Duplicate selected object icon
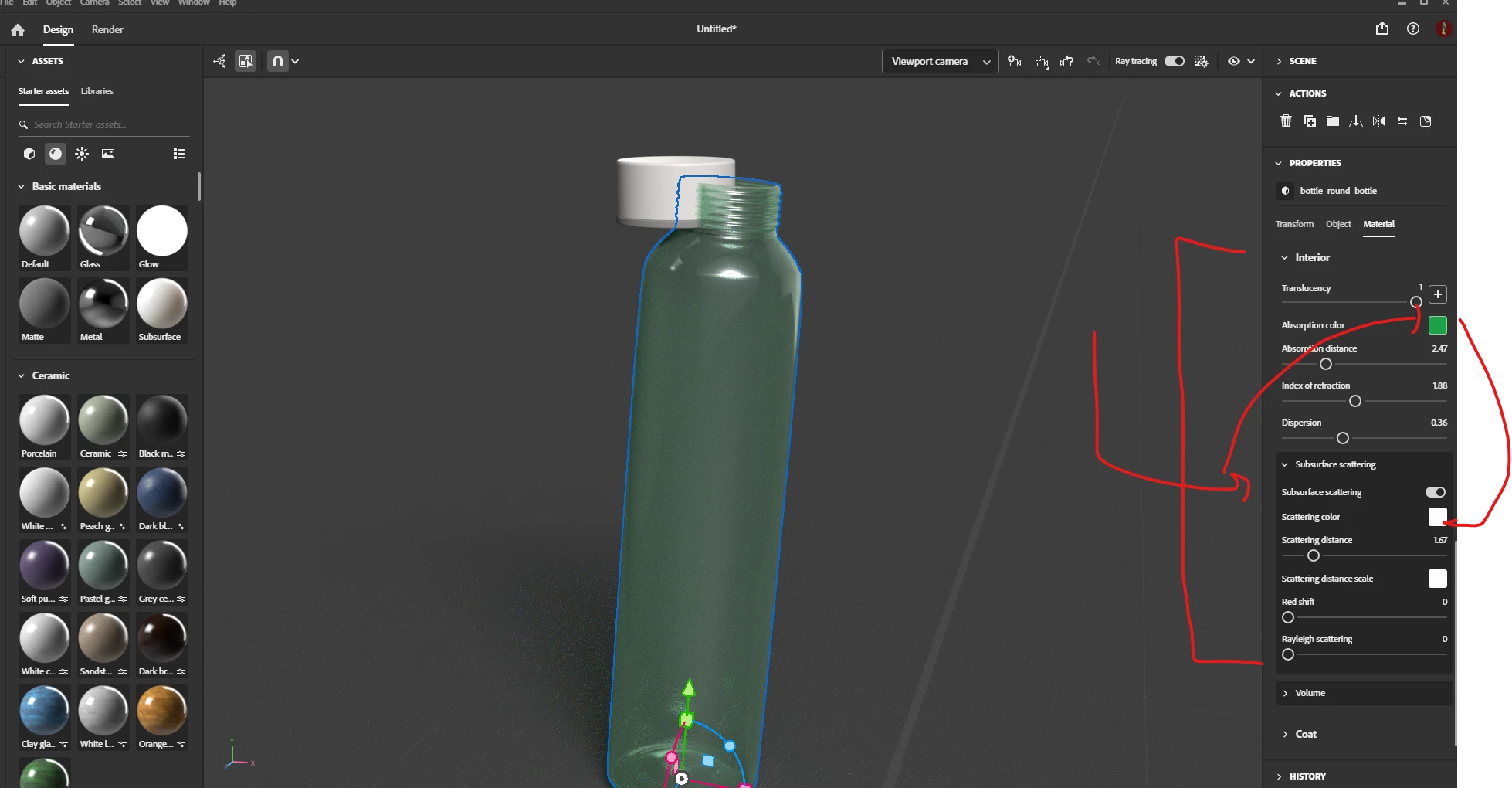1512x788 pixels. tap(1310, 121)
